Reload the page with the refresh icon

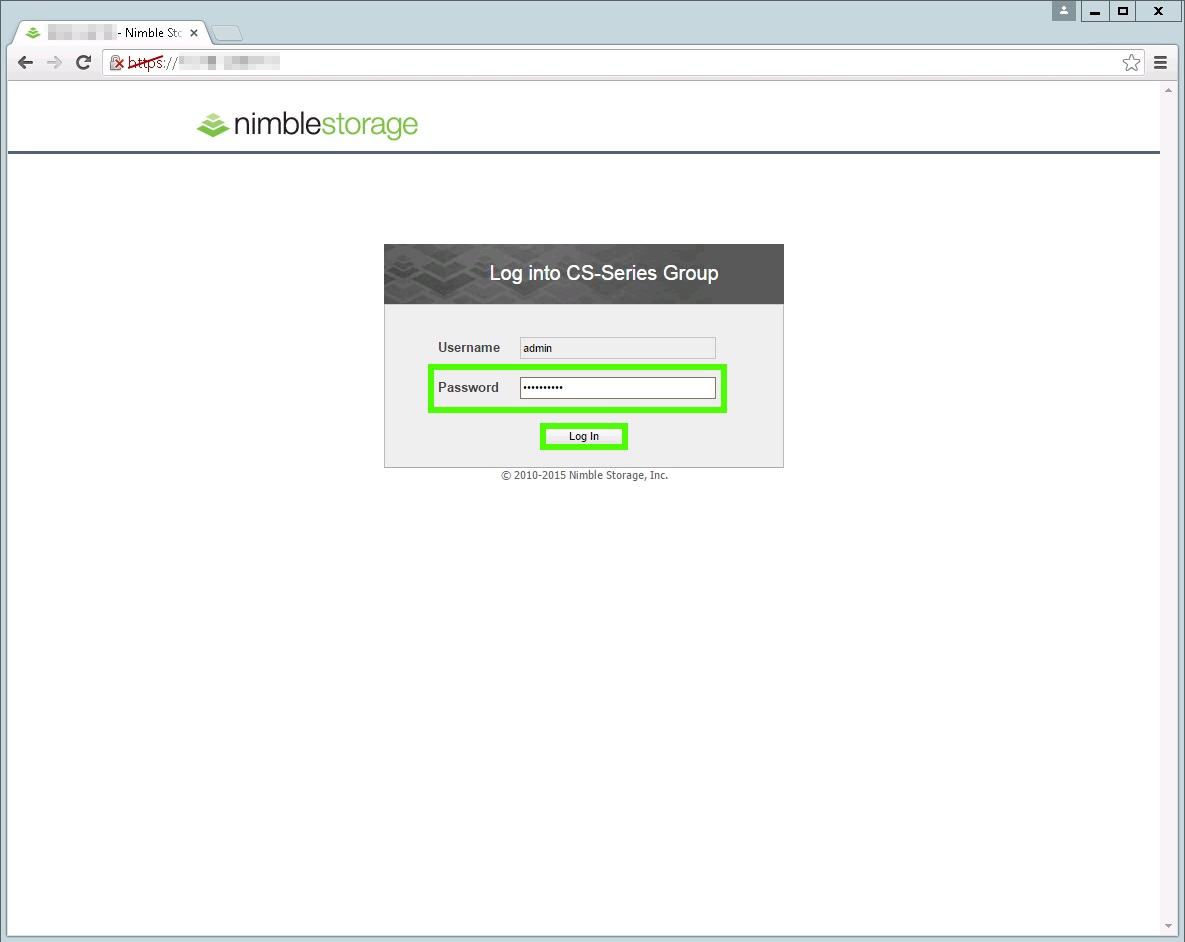coord(83,62)
